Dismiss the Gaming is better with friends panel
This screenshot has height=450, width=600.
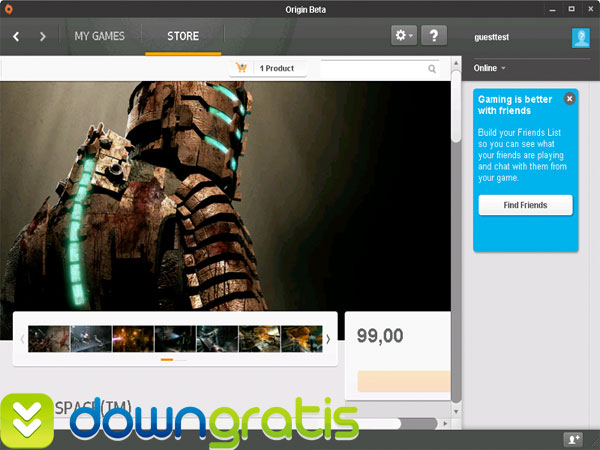point(569,98)
